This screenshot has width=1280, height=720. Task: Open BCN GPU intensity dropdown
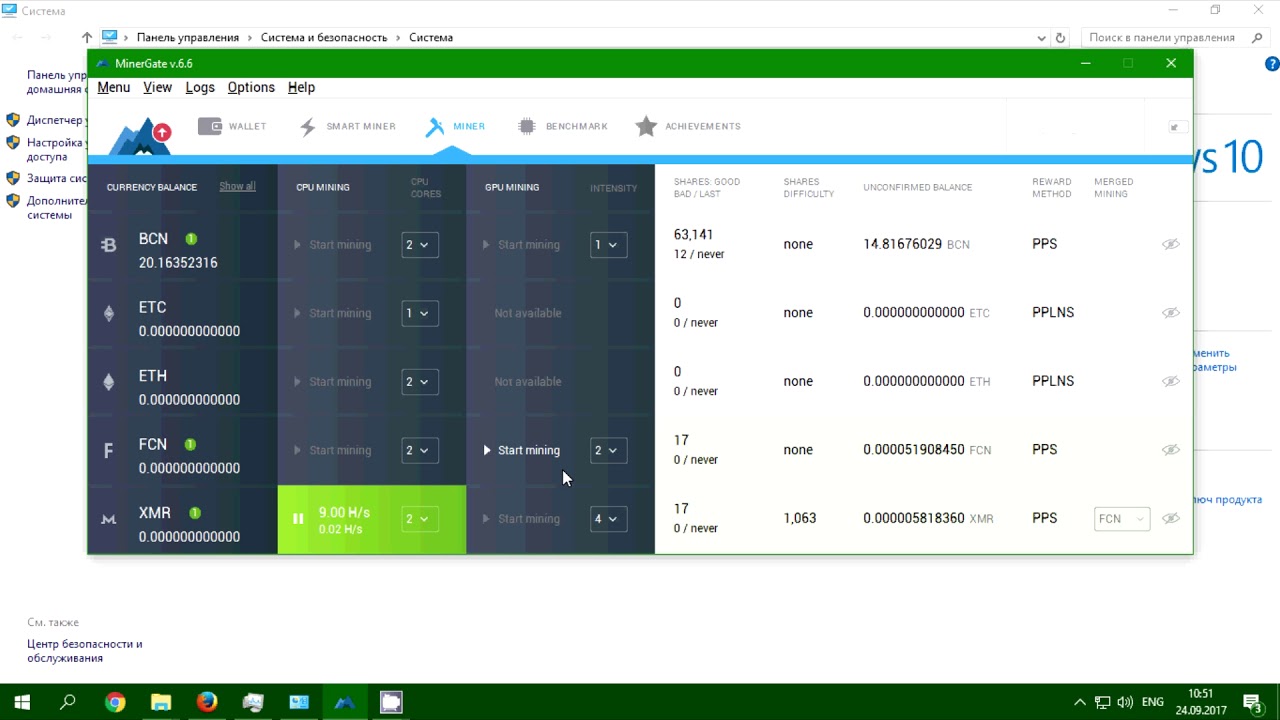608,245
